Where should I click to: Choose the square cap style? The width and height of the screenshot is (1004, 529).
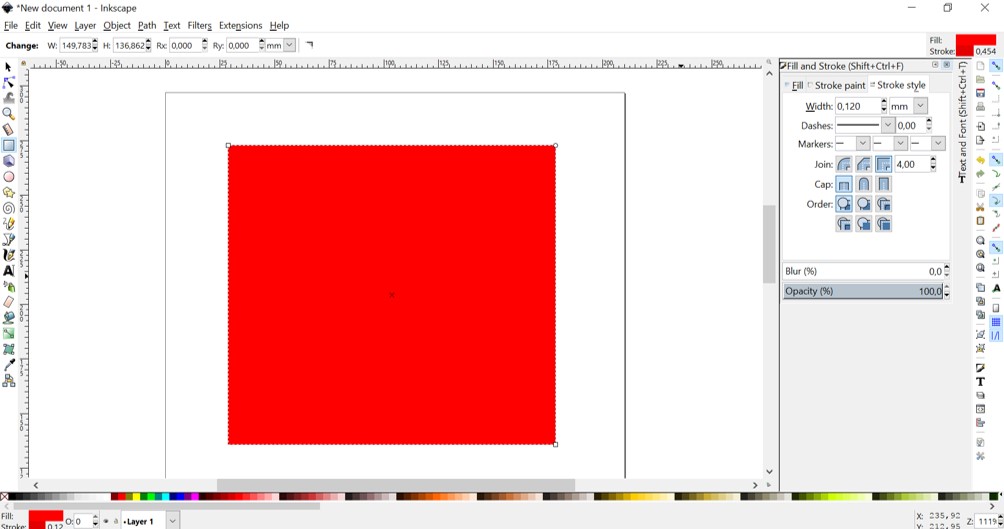884,184
